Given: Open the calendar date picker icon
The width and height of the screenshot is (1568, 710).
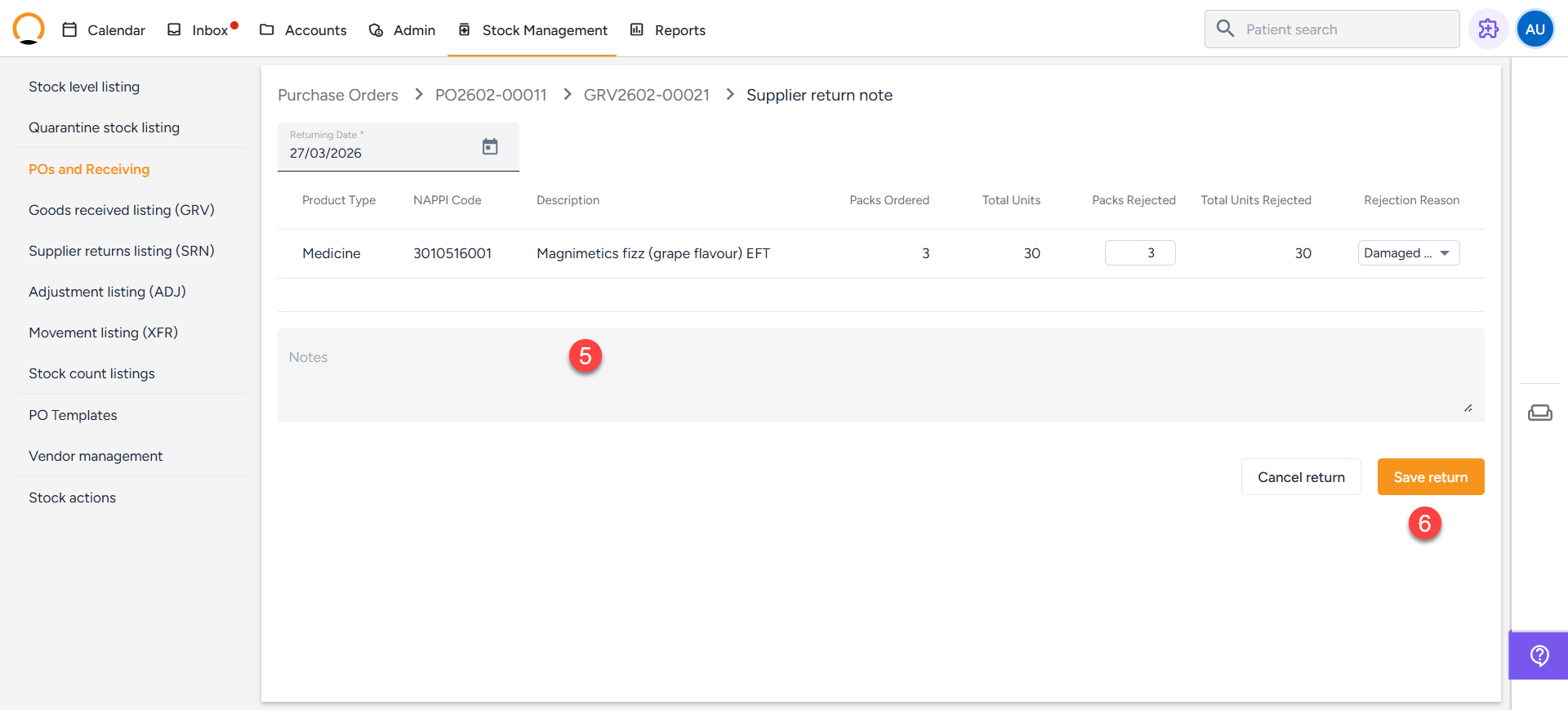Looking at the screenshot, I should click(x=490, y=147).
